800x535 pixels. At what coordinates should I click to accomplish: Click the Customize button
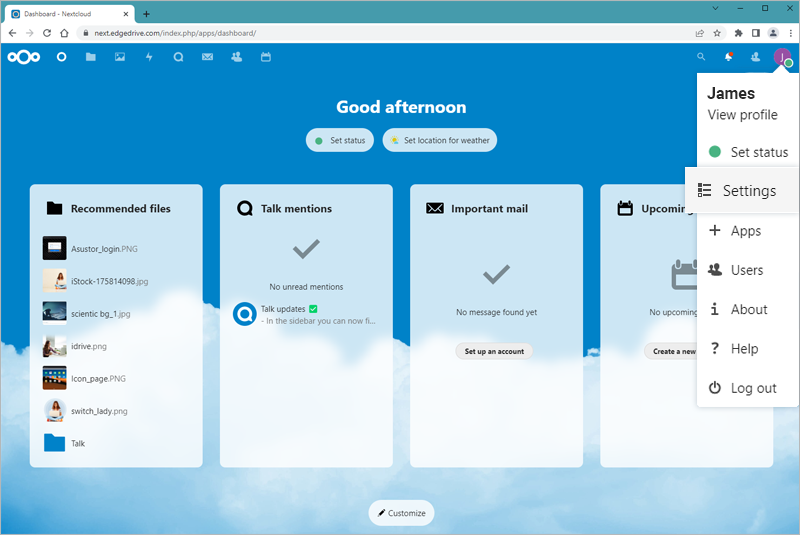[402, 513]
